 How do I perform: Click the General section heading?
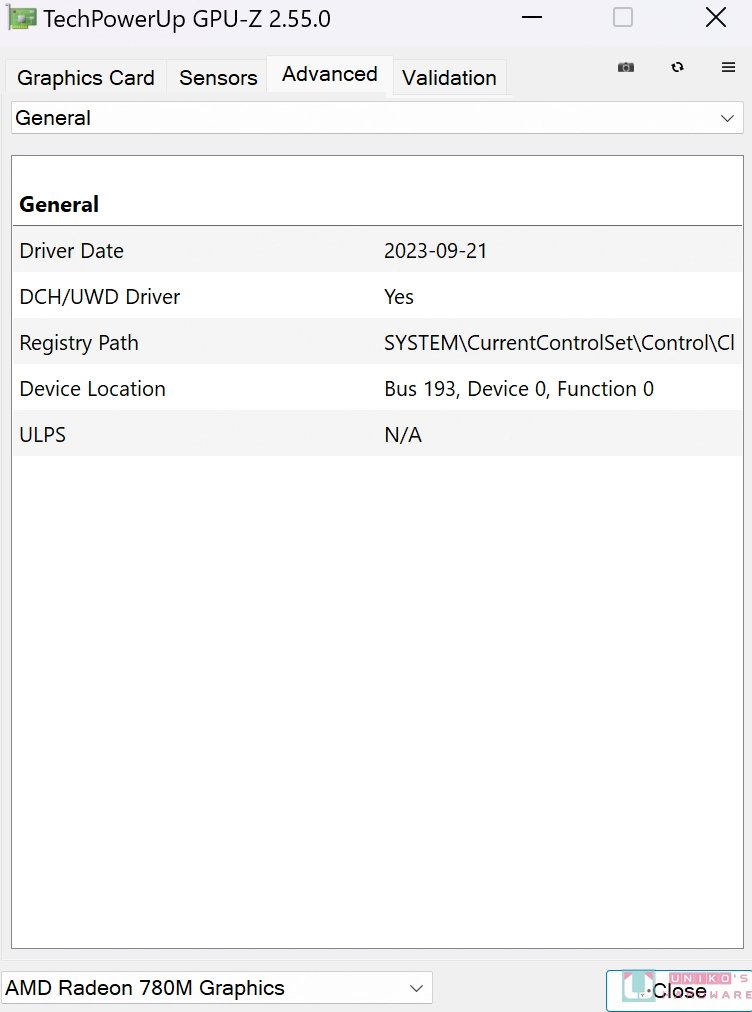click(59, 205)
